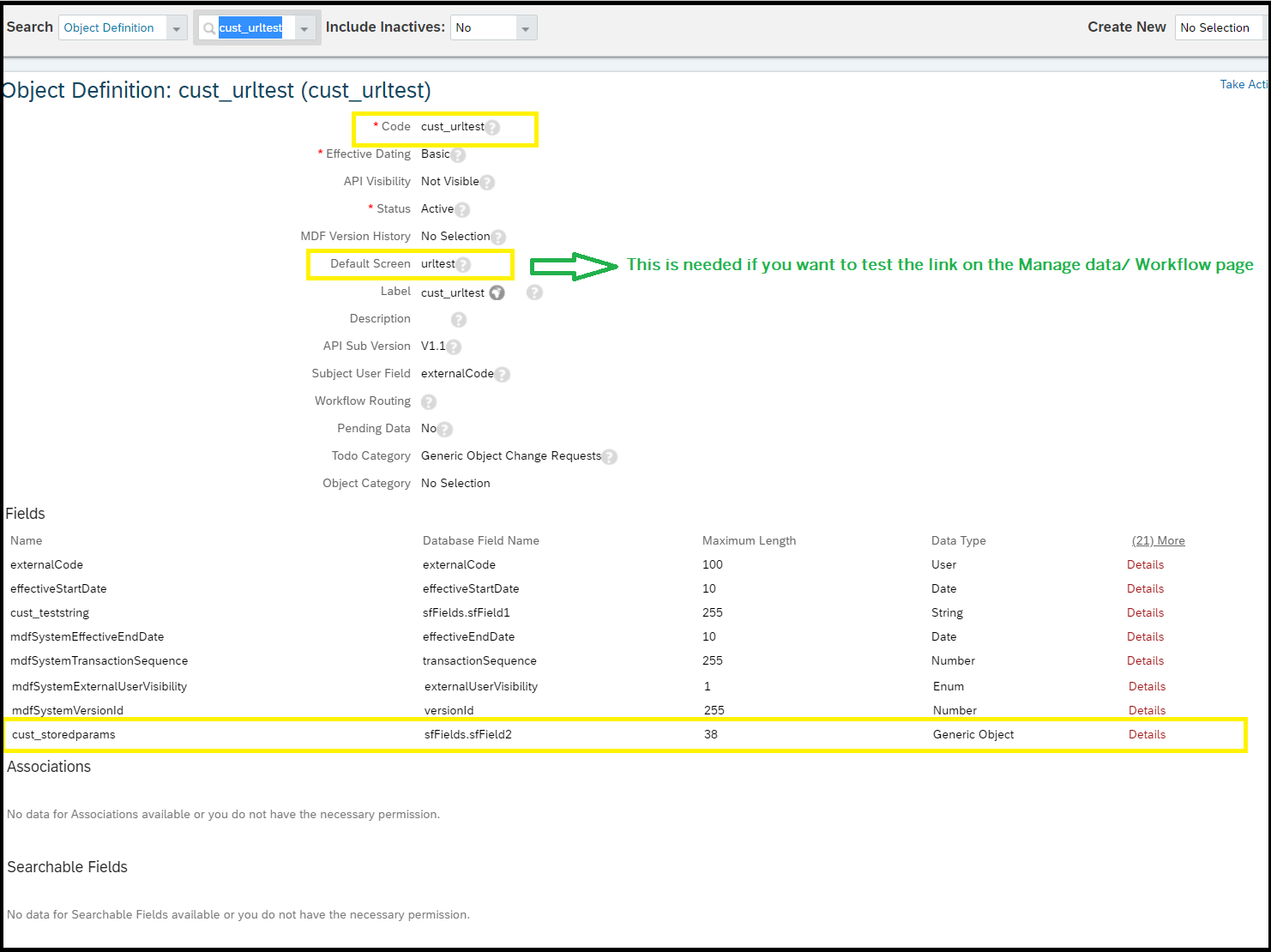Click the Enum data type cell
Image resolution: width=1271 pixels, height=952 pixels.
tap(949, 686)
